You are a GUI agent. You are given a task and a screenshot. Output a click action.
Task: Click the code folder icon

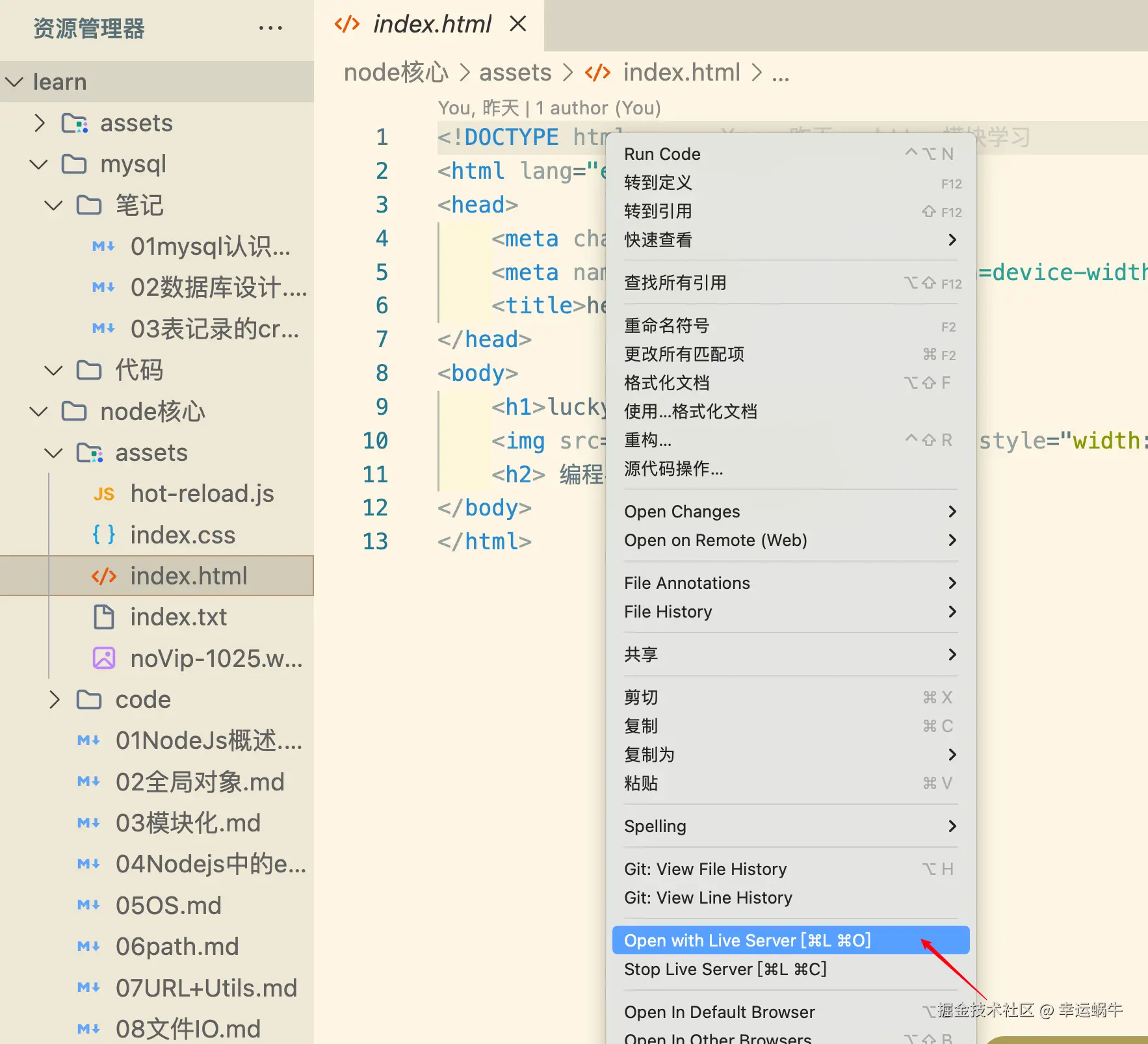89,699
